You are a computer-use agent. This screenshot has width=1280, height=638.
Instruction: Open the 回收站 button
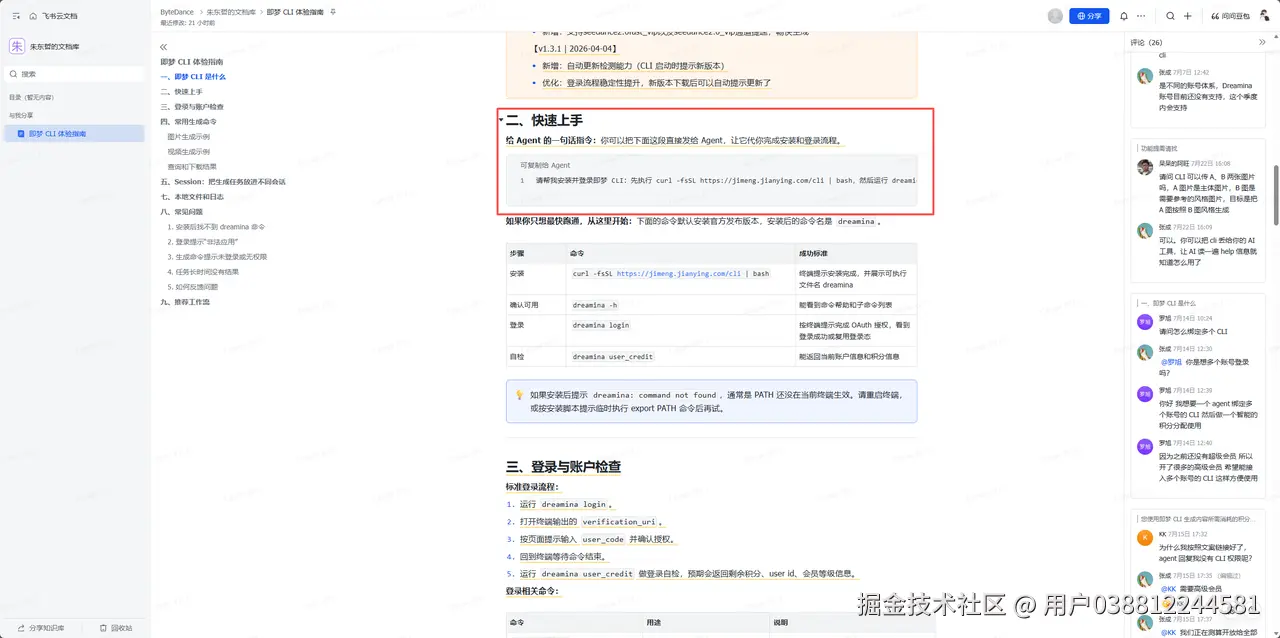pyautogui.click(x=115, y=628)
